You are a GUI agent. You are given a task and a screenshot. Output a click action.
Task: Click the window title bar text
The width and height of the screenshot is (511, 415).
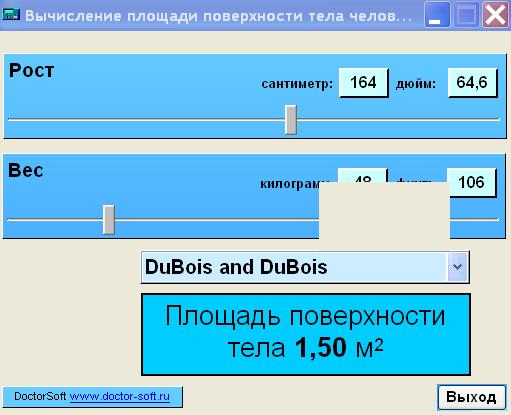218,15
